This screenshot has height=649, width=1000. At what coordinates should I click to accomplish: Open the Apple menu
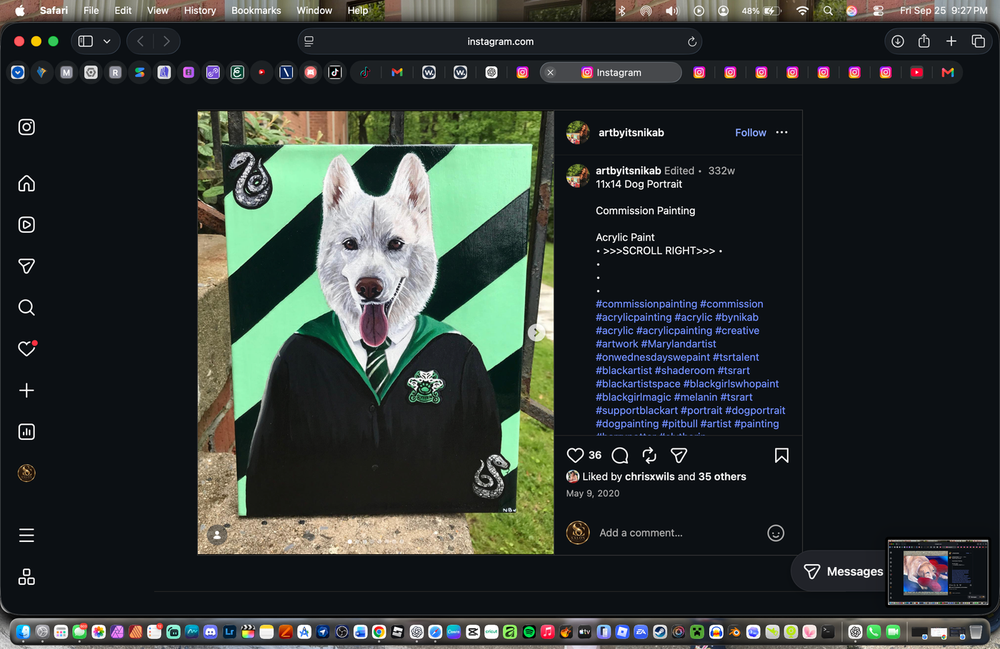(x=20, y=10)
